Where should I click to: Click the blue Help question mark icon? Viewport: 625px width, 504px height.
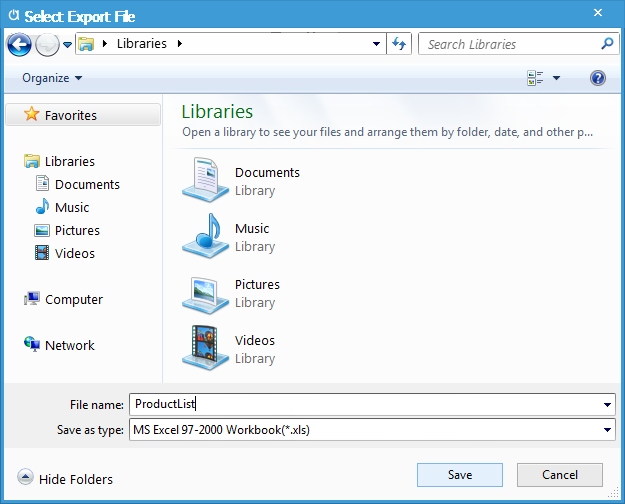598,78
